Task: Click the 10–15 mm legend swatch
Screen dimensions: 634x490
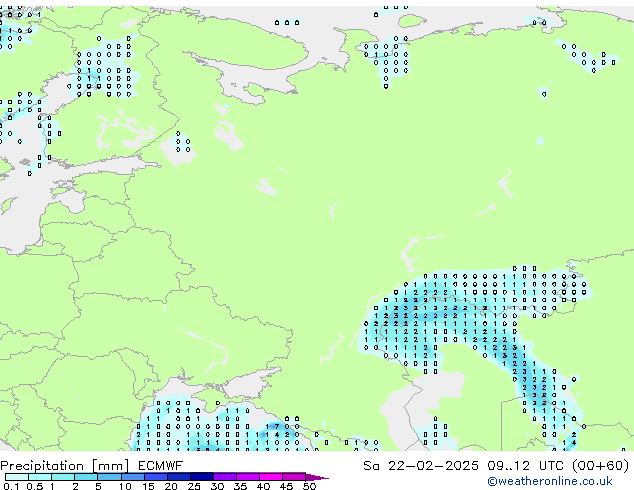Action: pyautogui.click(x=132, y=477)
